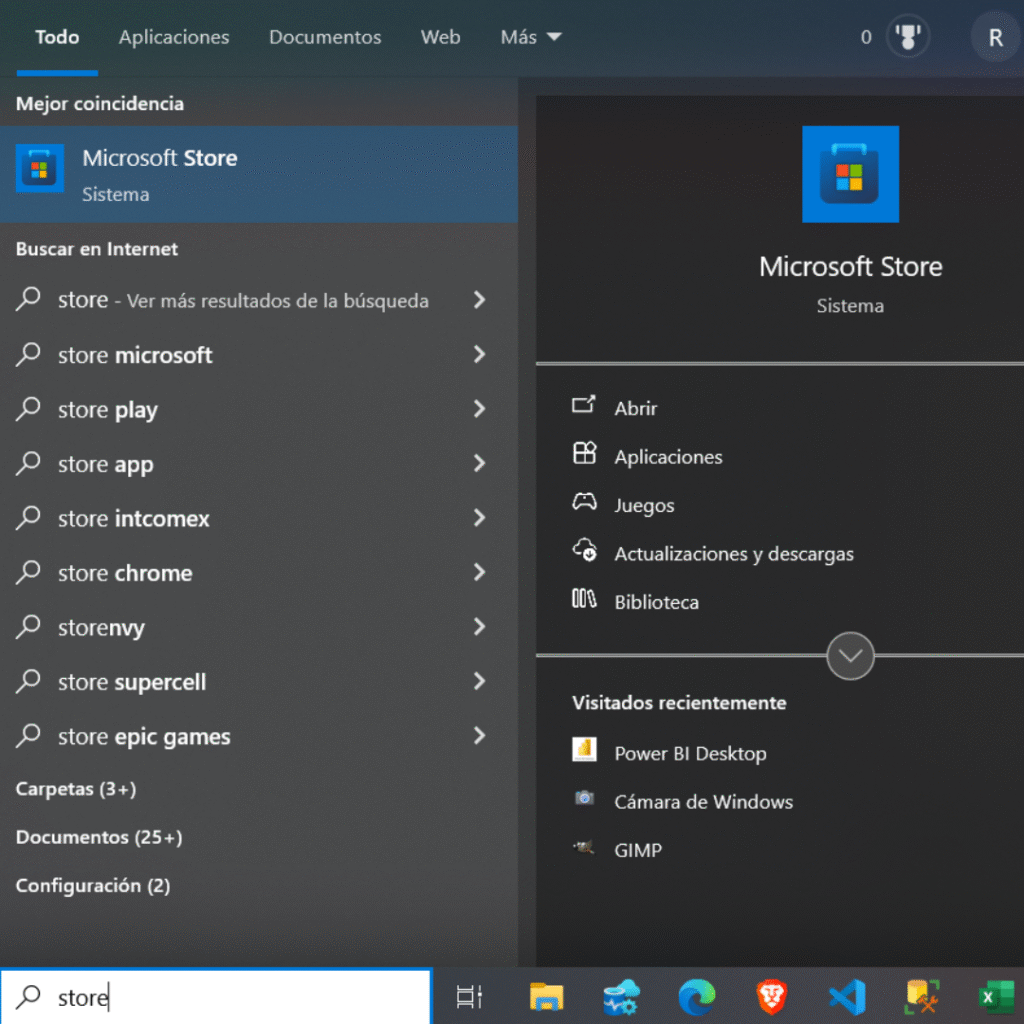
Task: Expand arrow for store intcomex suggestion
Action: coord(479,518)
